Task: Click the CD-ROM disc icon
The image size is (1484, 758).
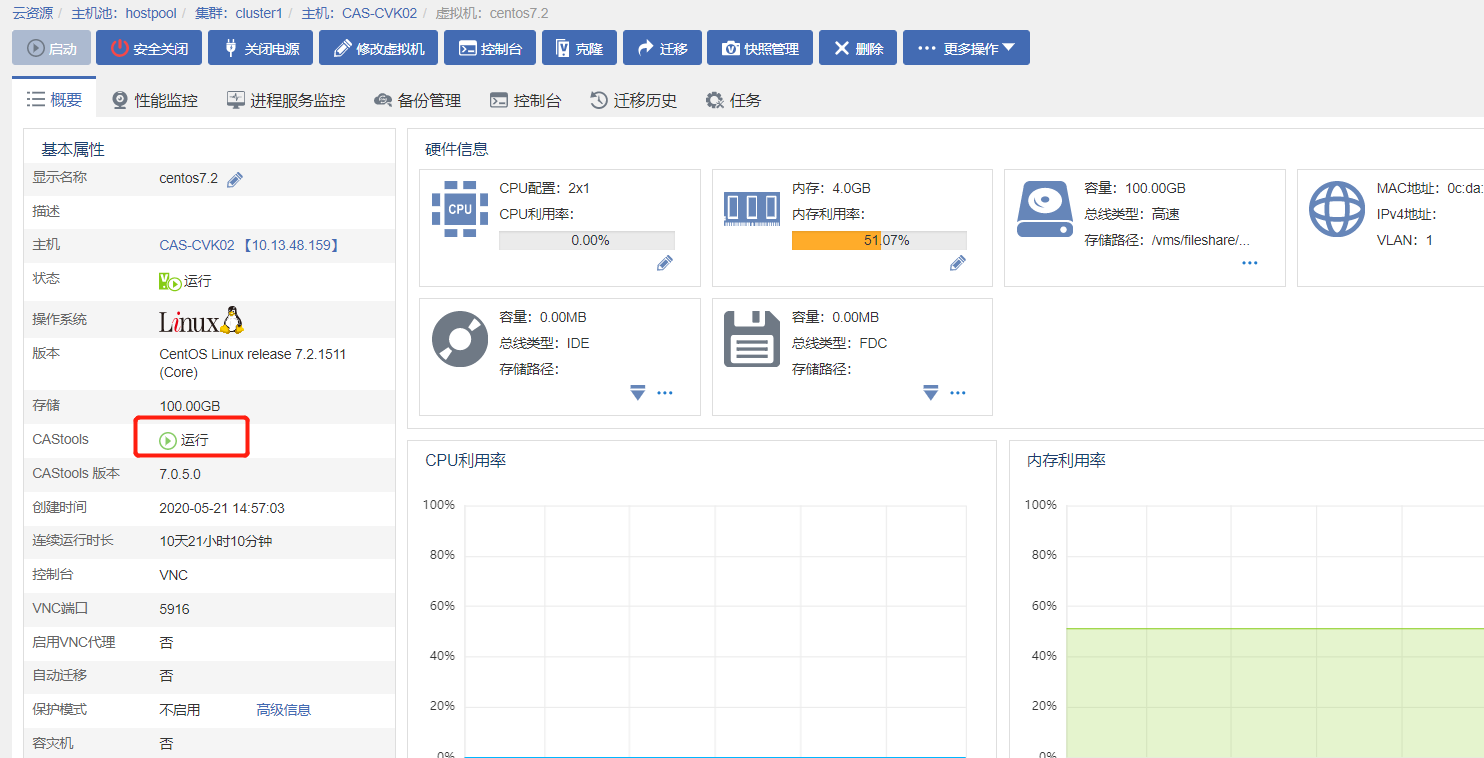Action: point(460,339)
